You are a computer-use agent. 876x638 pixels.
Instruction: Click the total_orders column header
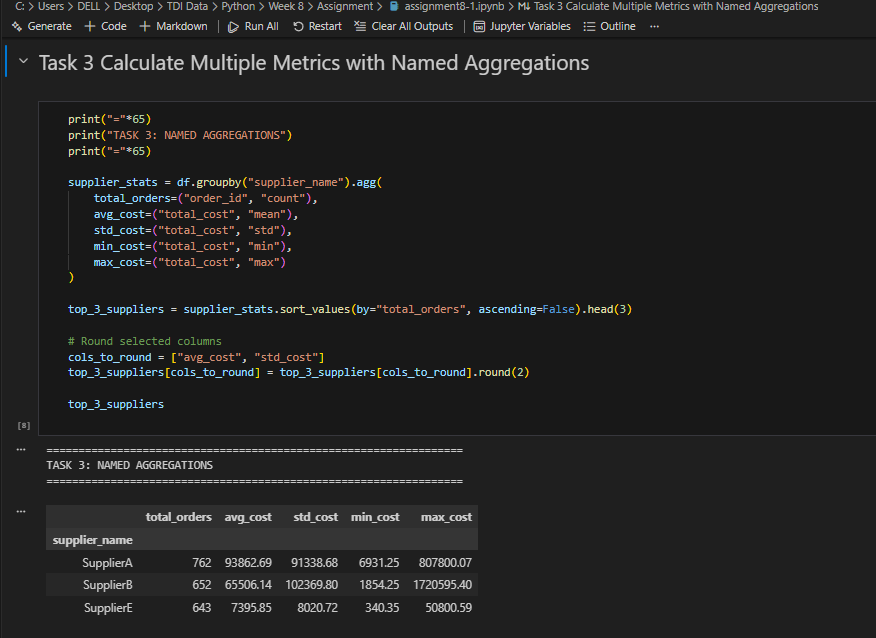[x=178, y=517]
